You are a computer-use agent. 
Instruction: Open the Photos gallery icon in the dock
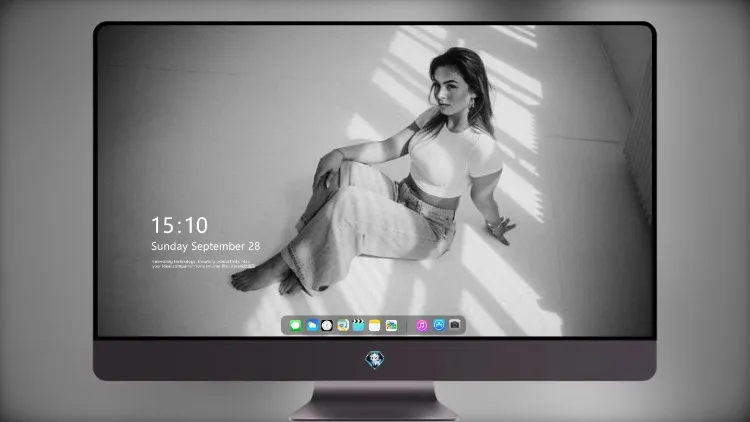(x=391, y=325)
